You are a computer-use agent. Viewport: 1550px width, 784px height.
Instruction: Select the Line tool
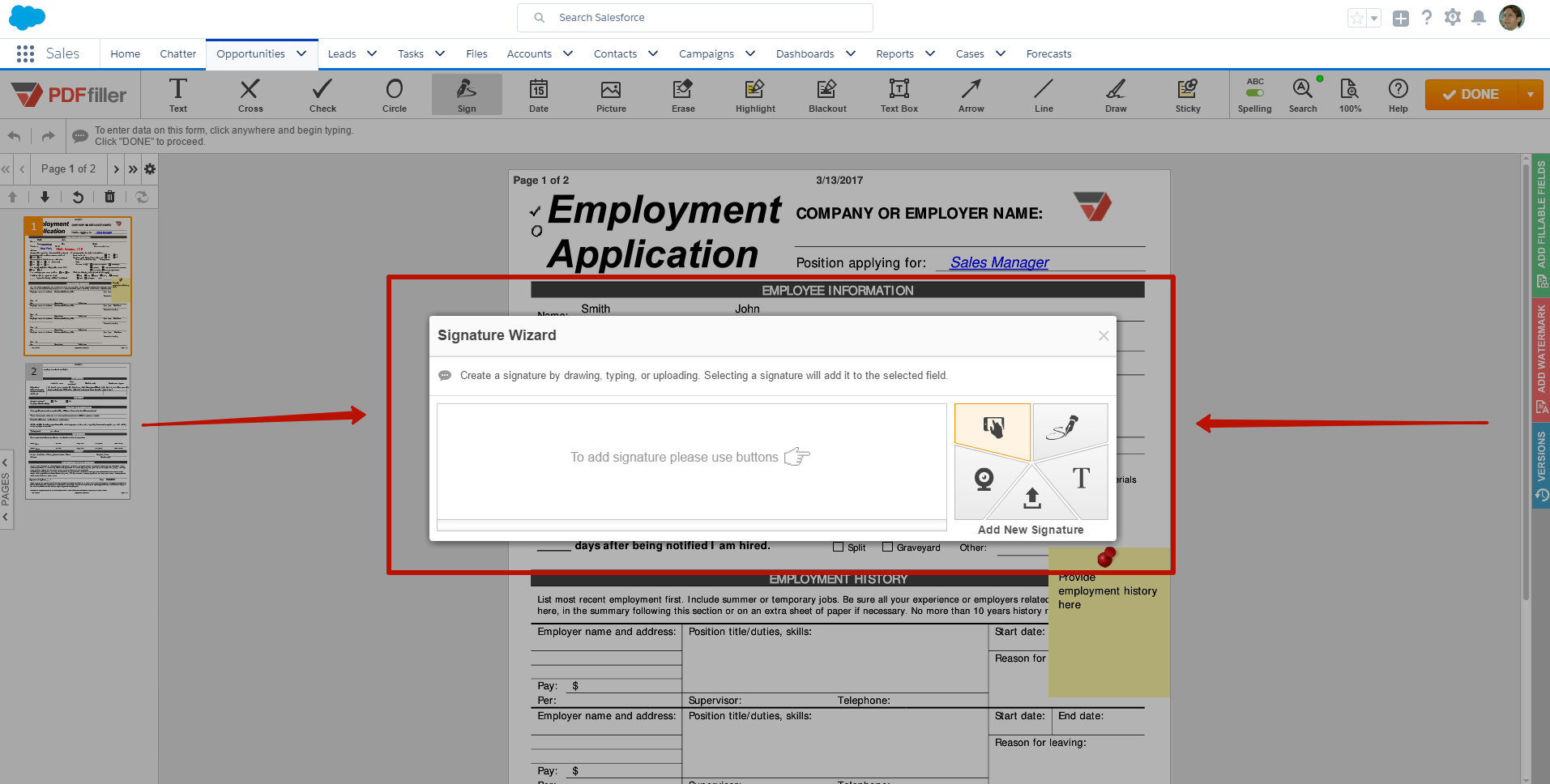point(1044,94)
